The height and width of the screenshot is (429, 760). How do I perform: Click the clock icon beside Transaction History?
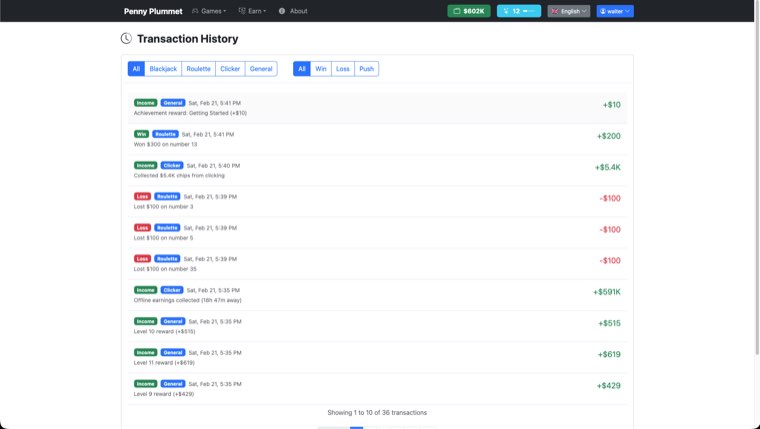point(126,38)
